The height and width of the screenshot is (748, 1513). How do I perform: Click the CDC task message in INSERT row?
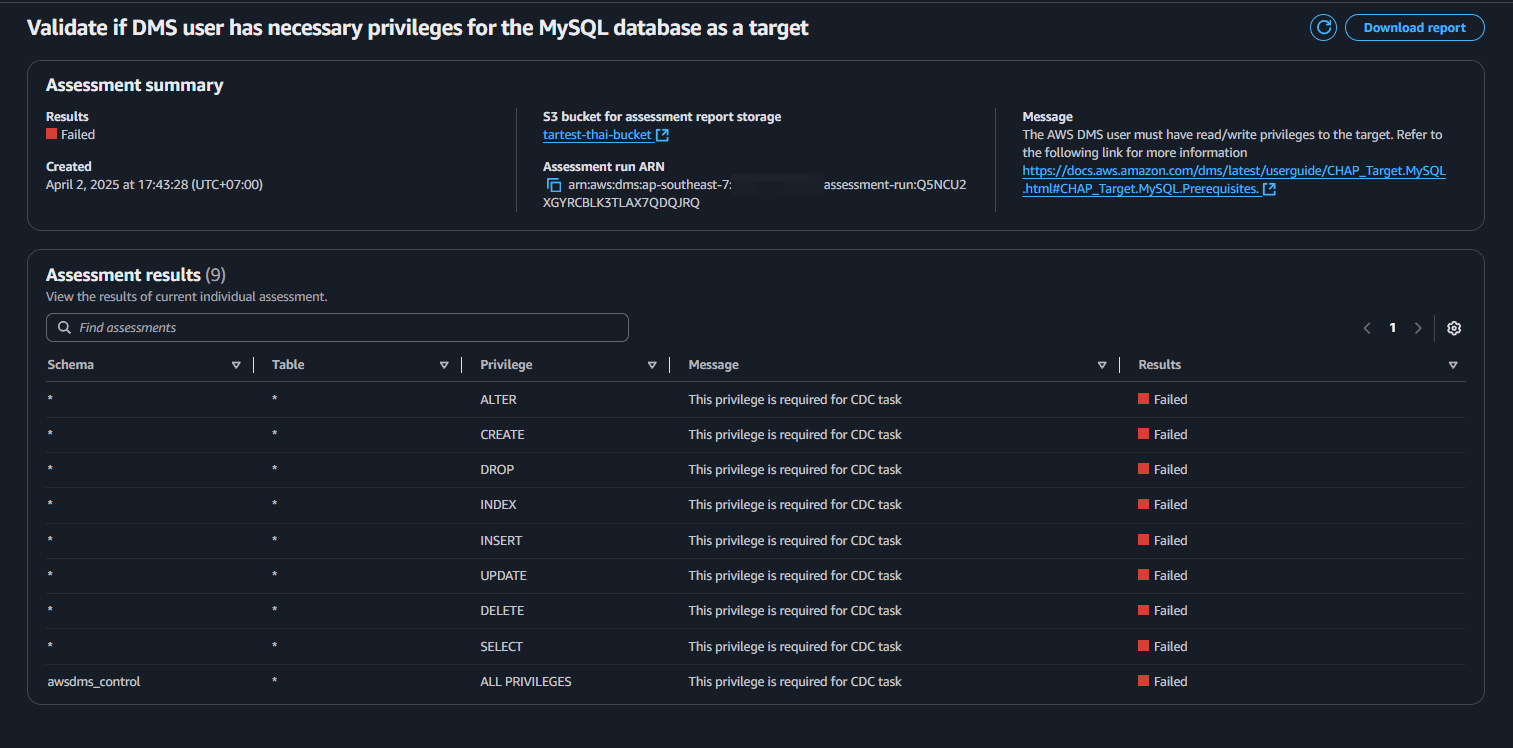click(795, 541)
